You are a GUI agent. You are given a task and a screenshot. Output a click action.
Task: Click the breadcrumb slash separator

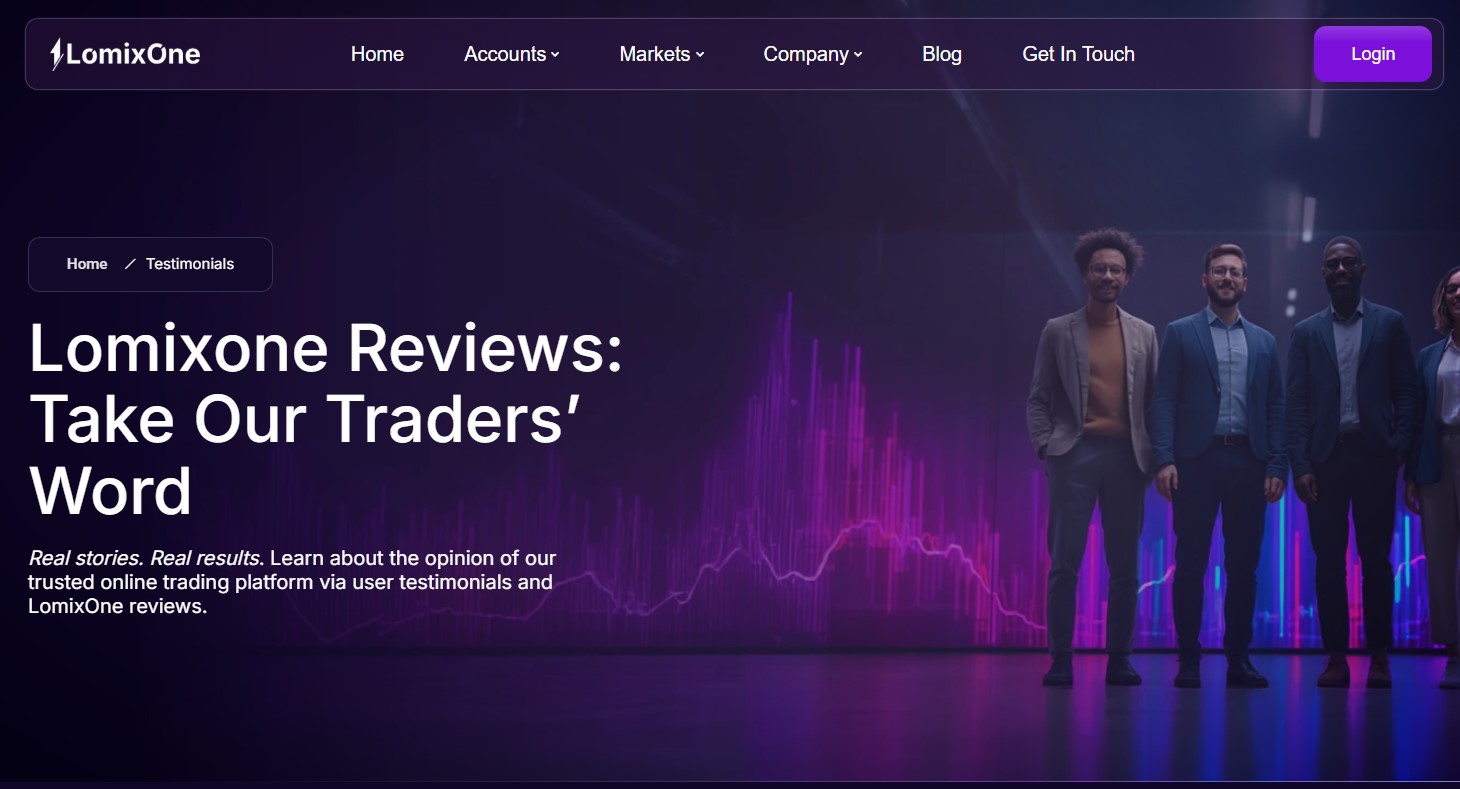tap(129, 264)
